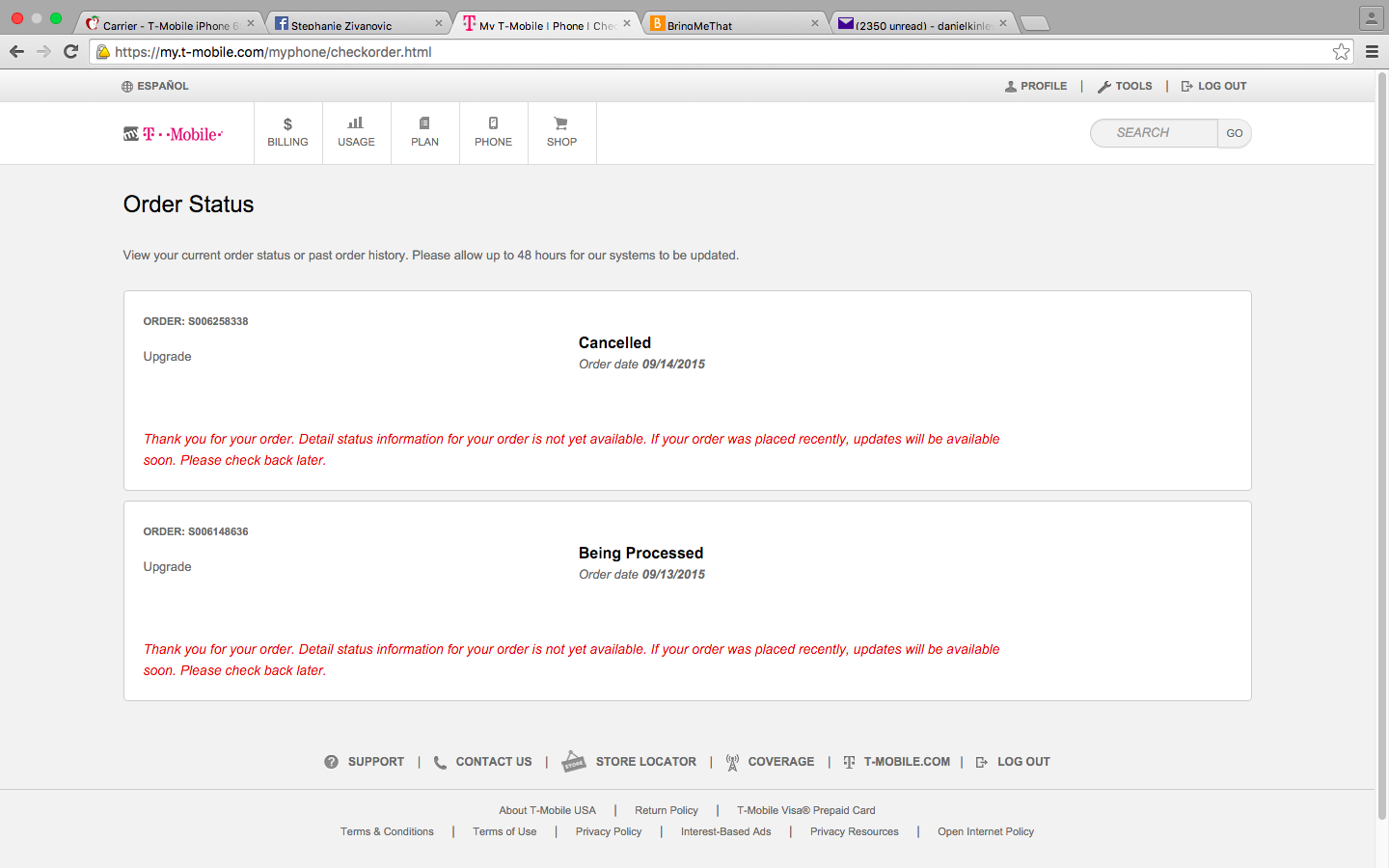The image size is (1389, 868).
Task: Click the T-Mobile logo
Action: pos(173,134)
